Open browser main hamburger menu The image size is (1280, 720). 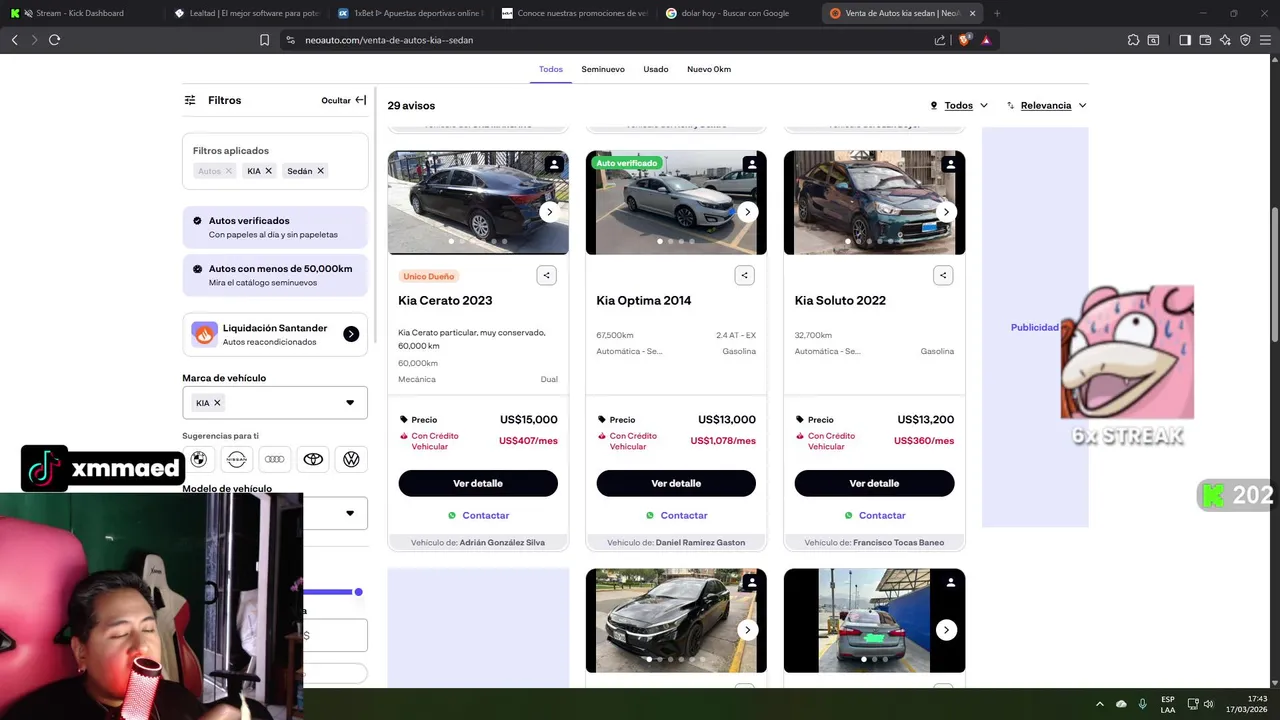(1265, 40)
